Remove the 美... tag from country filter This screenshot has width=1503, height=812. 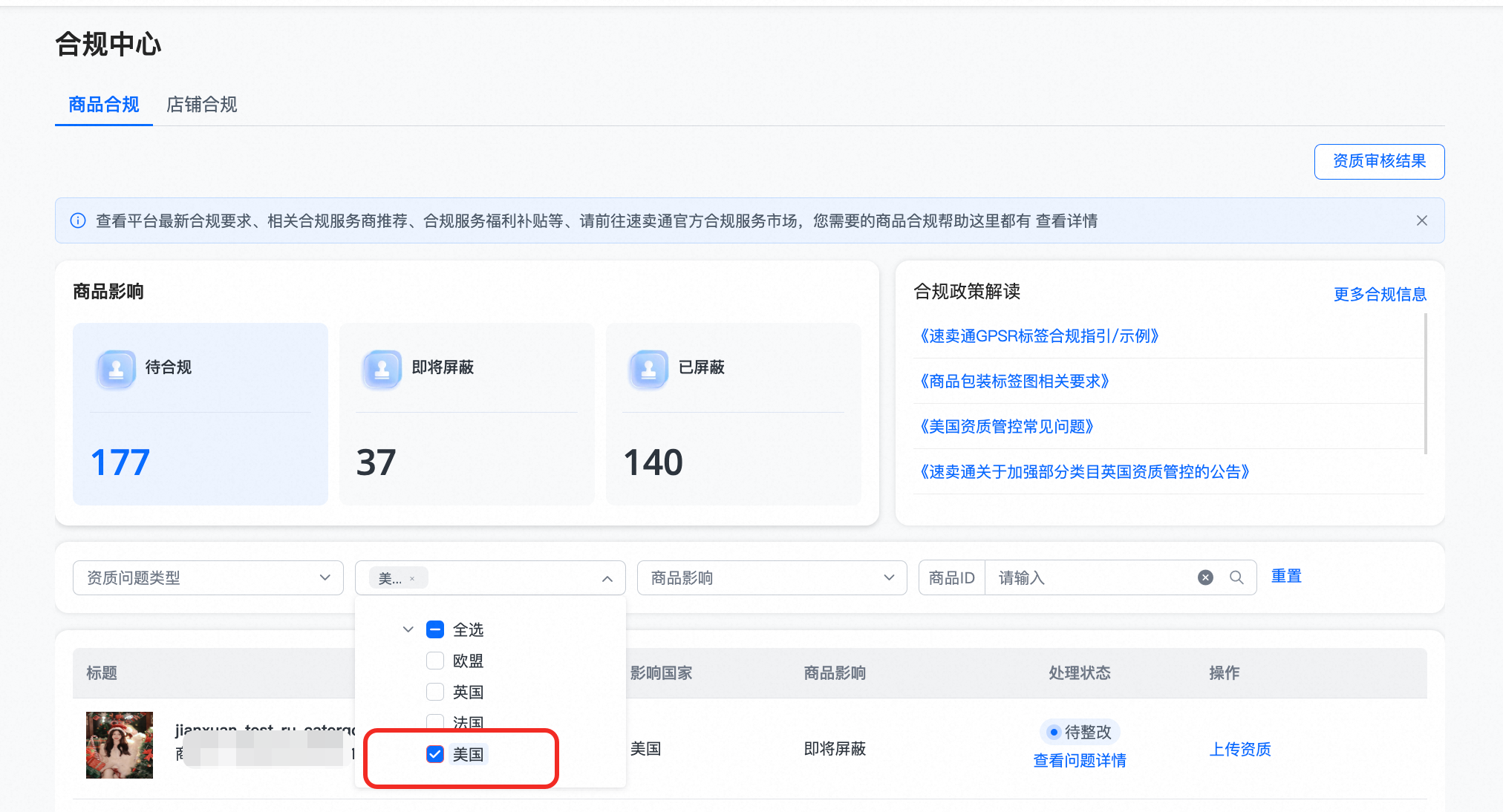click(412, 579)
